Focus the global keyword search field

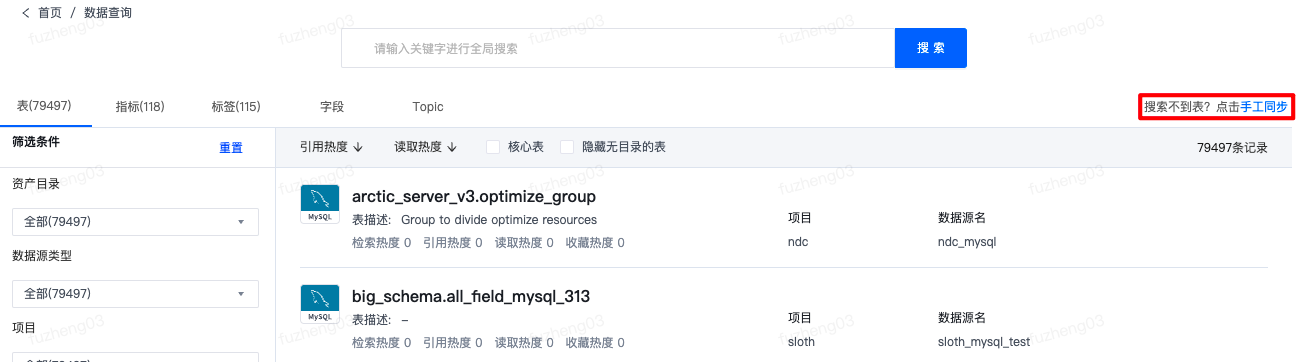pos(618,48)
